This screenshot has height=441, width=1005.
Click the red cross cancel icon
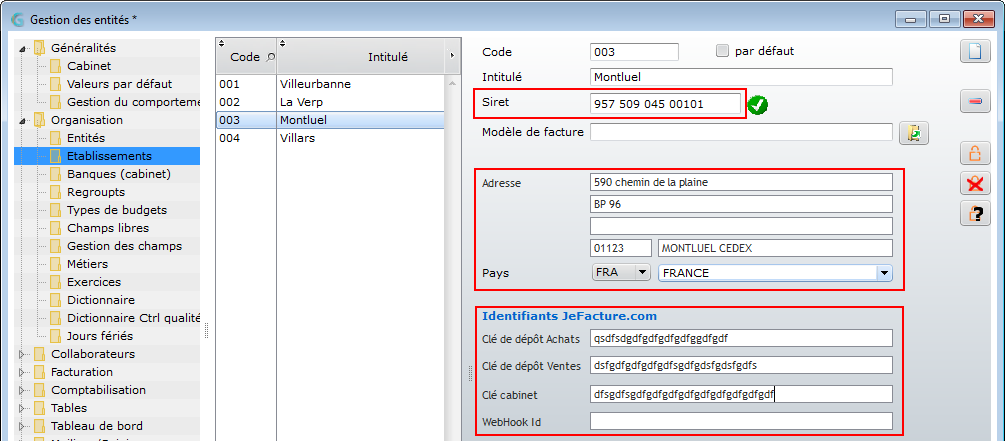(x=975, y=184)
